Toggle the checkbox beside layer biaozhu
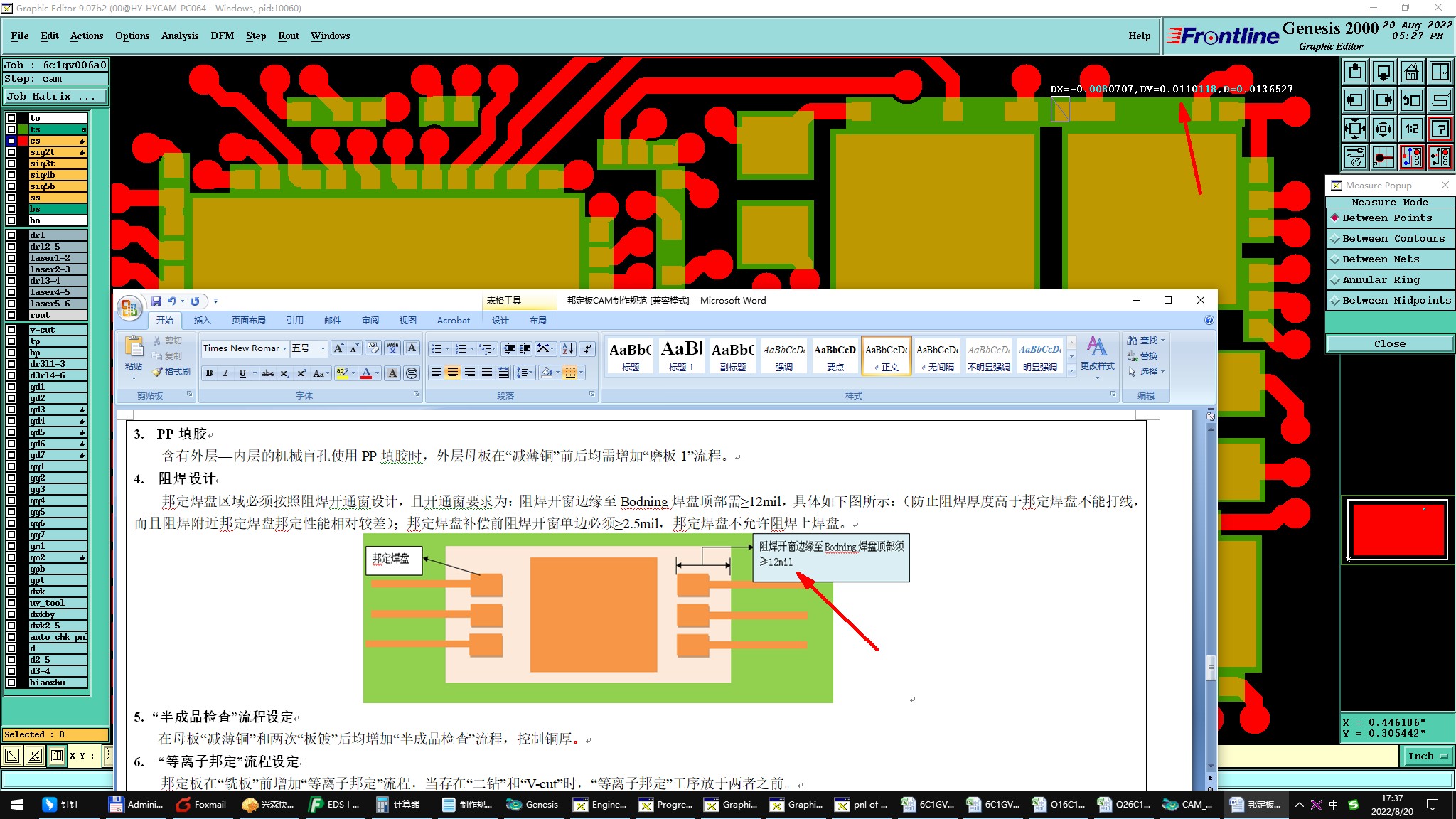 11,682
